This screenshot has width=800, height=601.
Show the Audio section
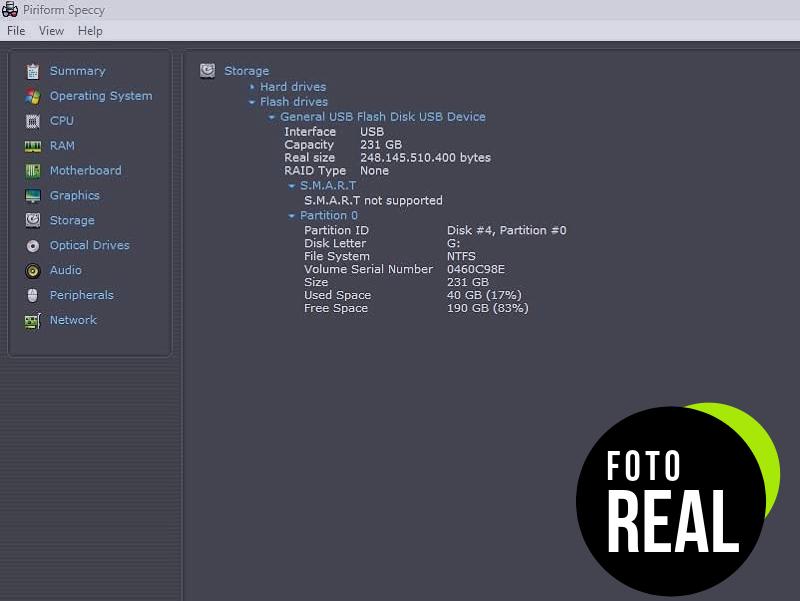coord(66,270)
